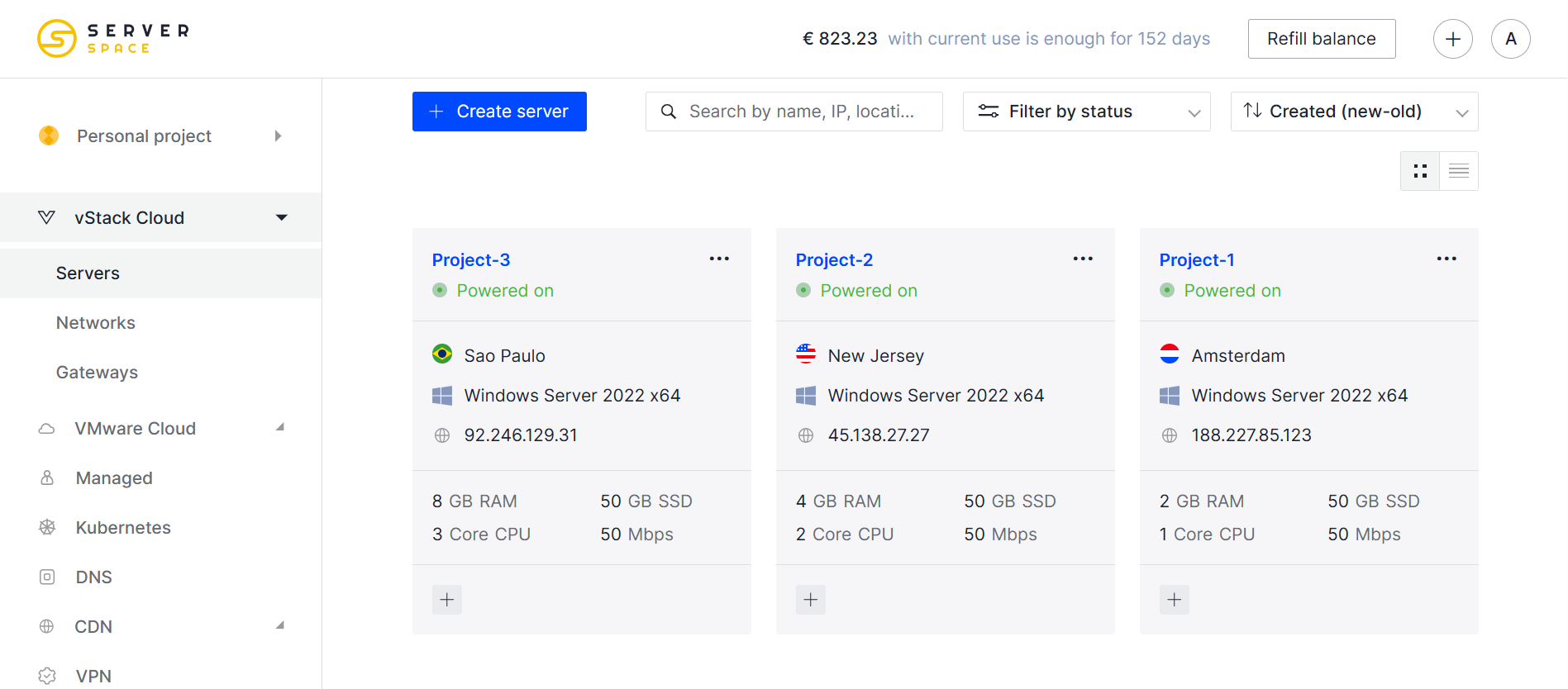Click plus icon on Project-2 card
Viewport: 1568px width, 689px height.
pos(811,600)
